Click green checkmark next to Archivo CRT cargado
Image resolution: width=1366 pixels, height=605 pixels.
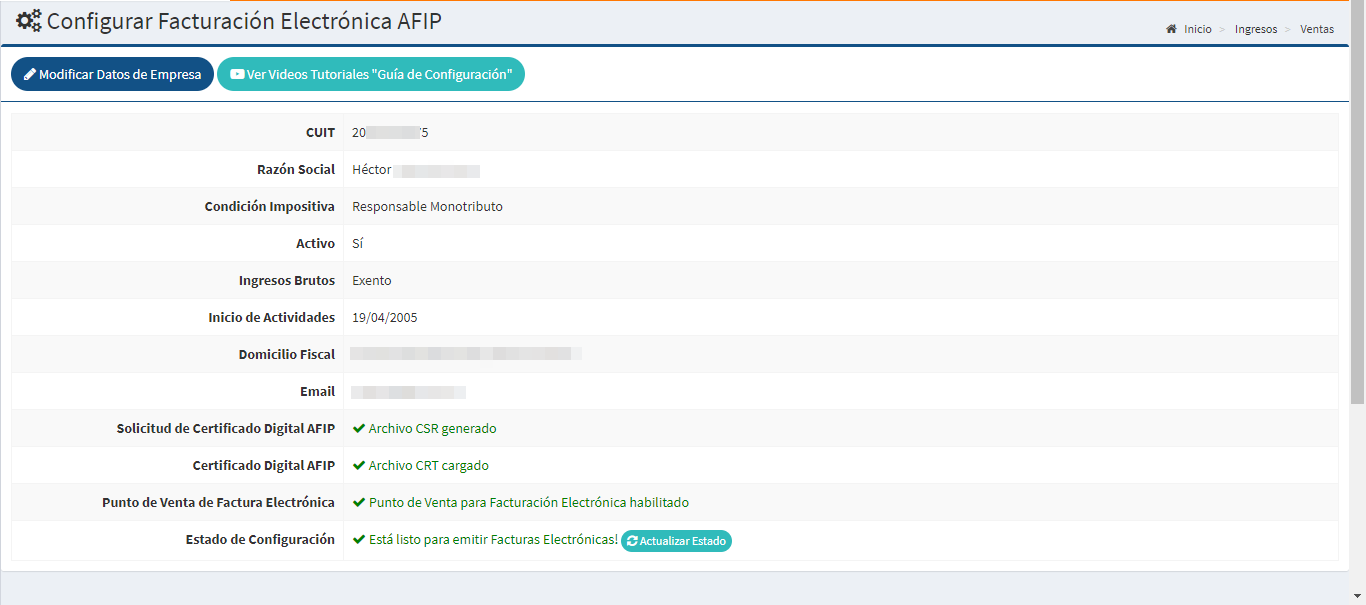(x=359, y=465)
